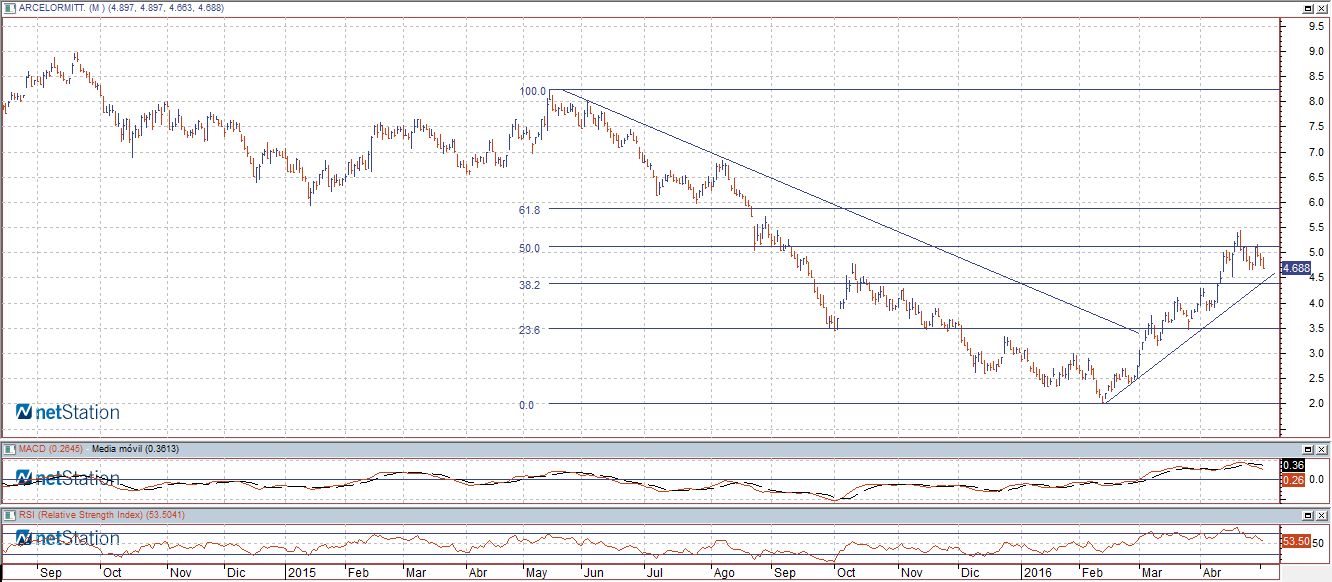
Task: Close the MACD indicator panel
Action: click(1321, 449)
